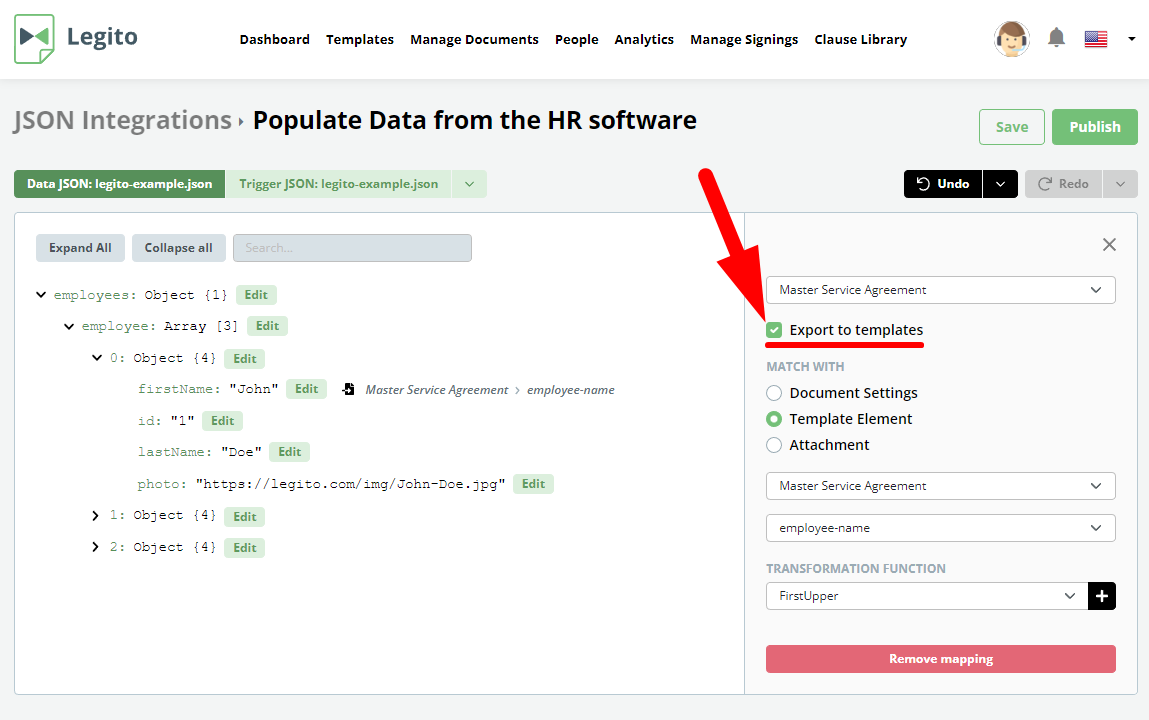The image size is (1149, 720).
Task: Open the top Master Service Agreement dropdown
Action: (x=941, y=290)
